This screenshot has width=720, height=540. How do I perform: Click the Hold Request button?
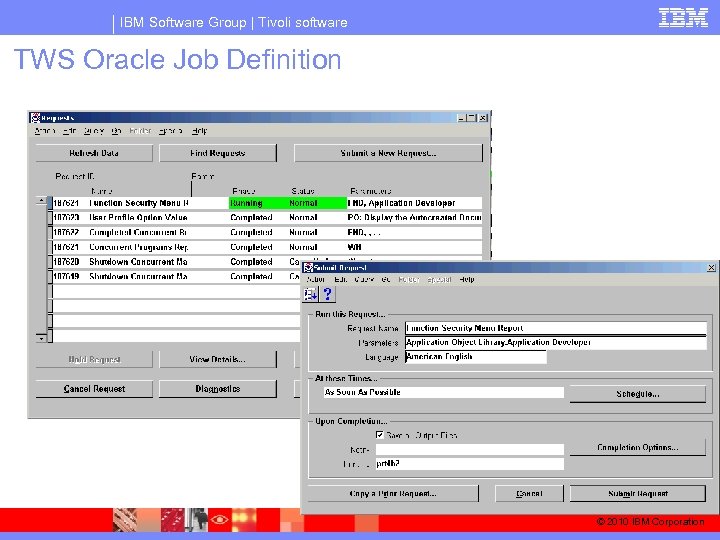coord(94,359)
